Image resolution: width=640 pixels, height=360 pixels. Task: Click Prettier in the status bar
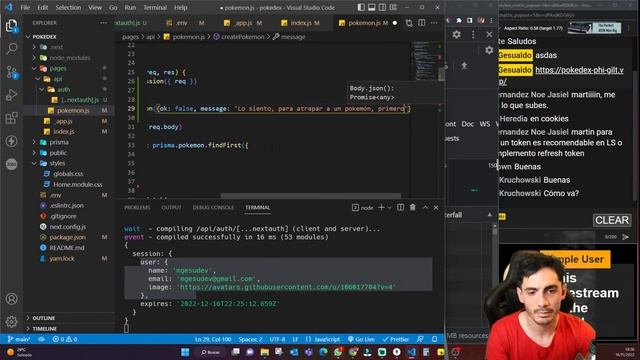396,339
